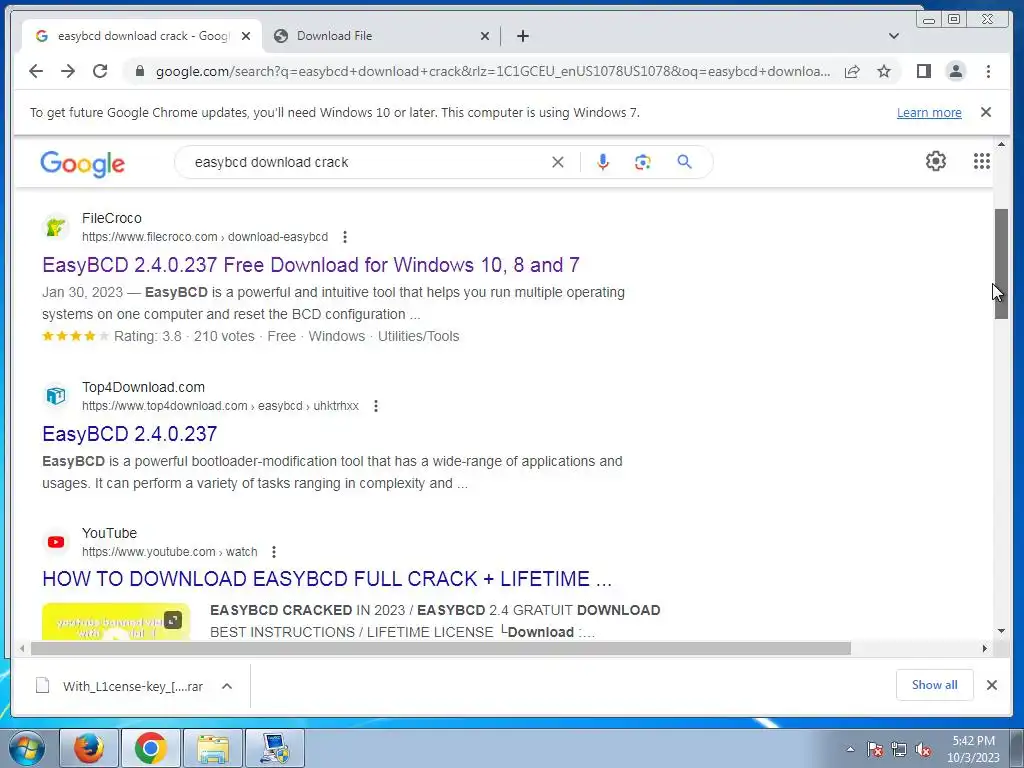View site information lock icon

(x=140, y=71)
